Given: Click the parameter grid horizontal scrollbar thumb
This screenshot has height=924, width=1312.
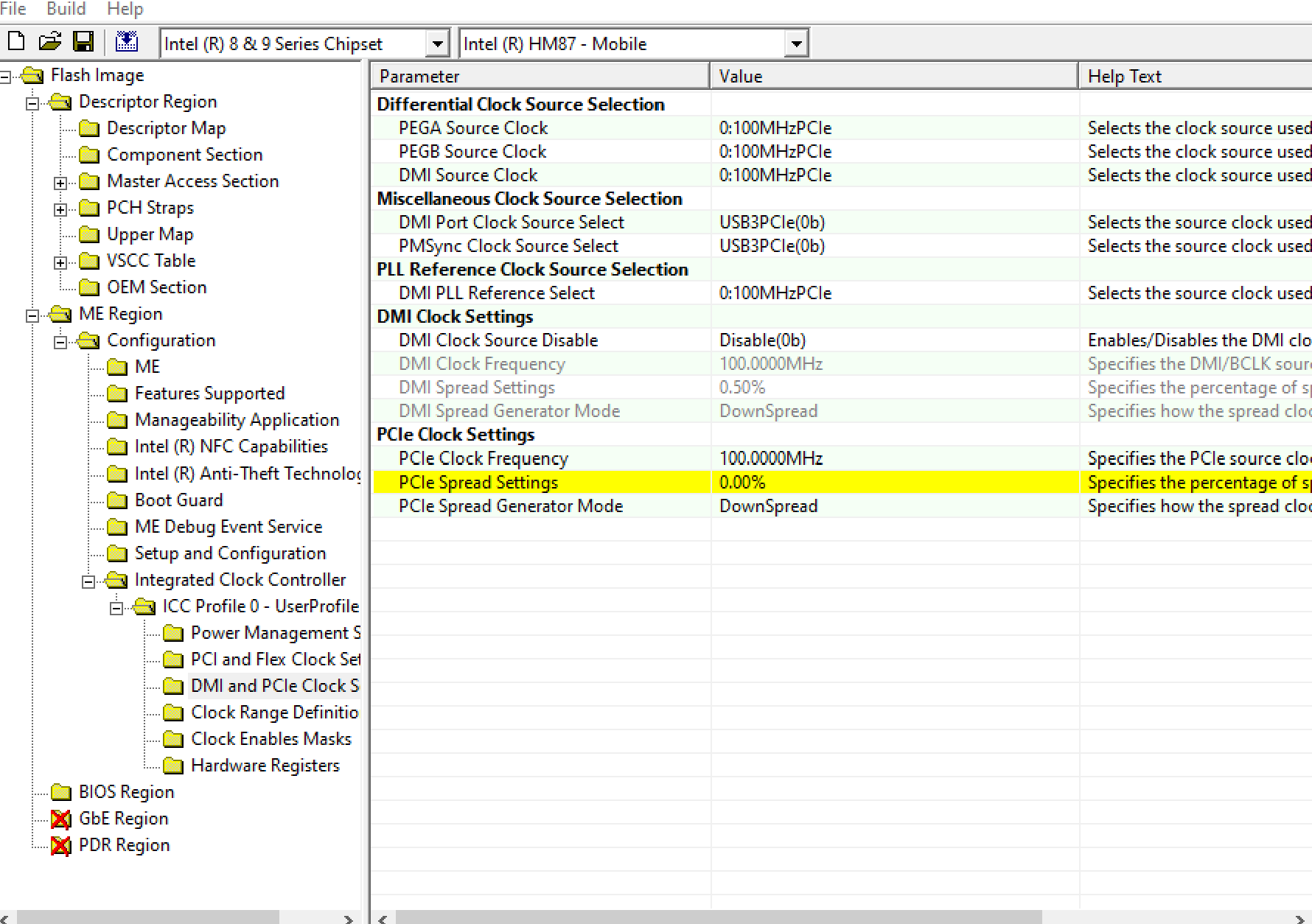Looking at the screenshot, I should pos(719,917).
